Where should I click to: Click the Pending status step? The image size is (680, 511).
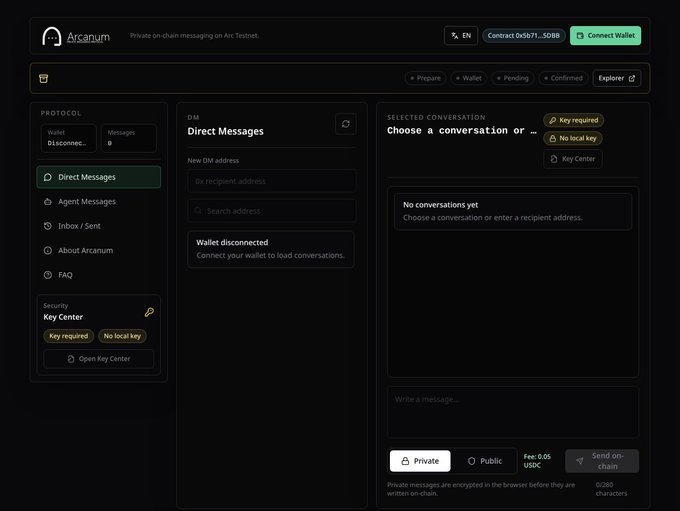point(513,78)
